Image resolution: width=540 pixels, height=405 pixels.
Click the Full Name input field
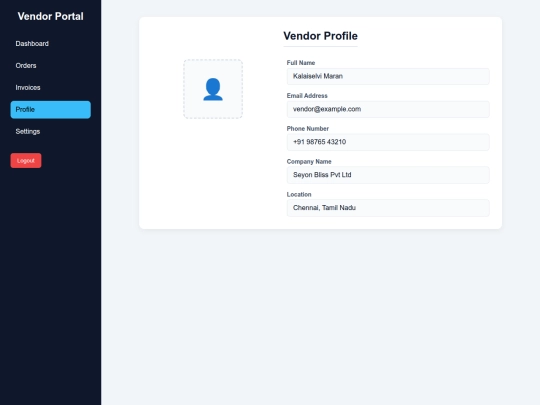[x=388, y=76]
